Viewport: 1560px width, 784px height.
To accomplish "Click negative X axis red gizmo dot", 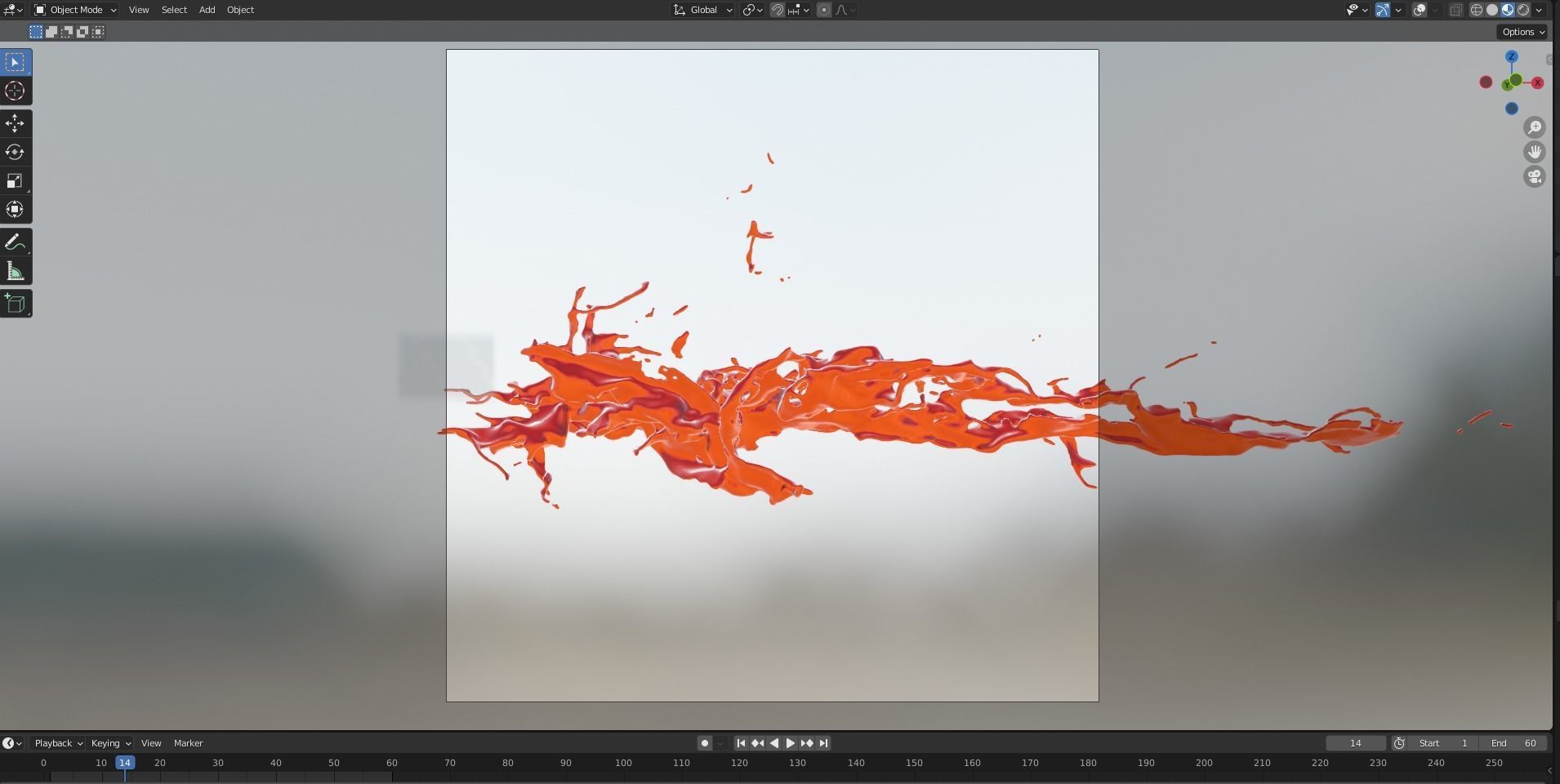I will coord(1486,82).
